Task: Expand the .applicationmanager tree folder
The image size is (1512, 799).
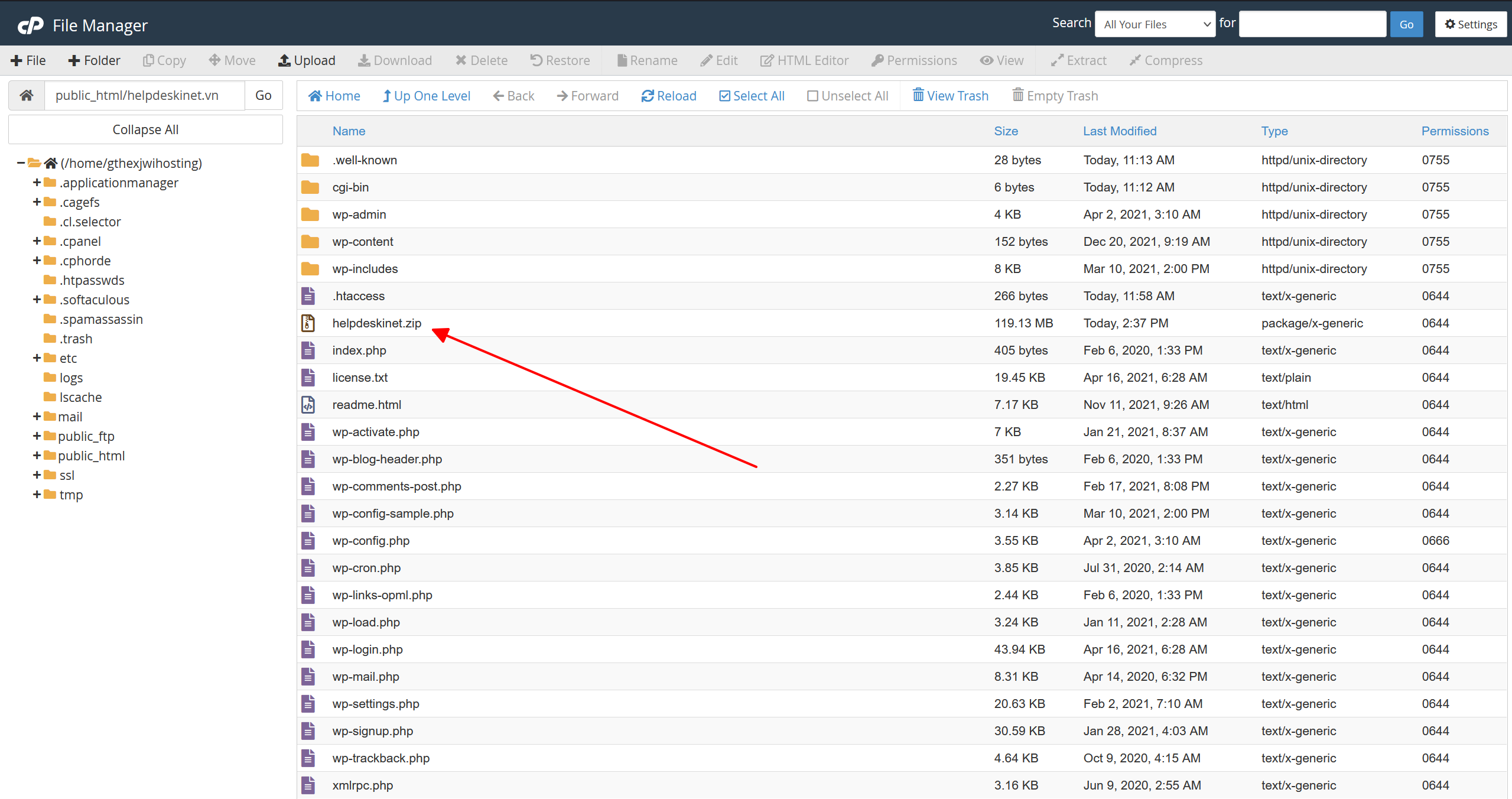Action: pyautogui.click(x=37, y=183)
